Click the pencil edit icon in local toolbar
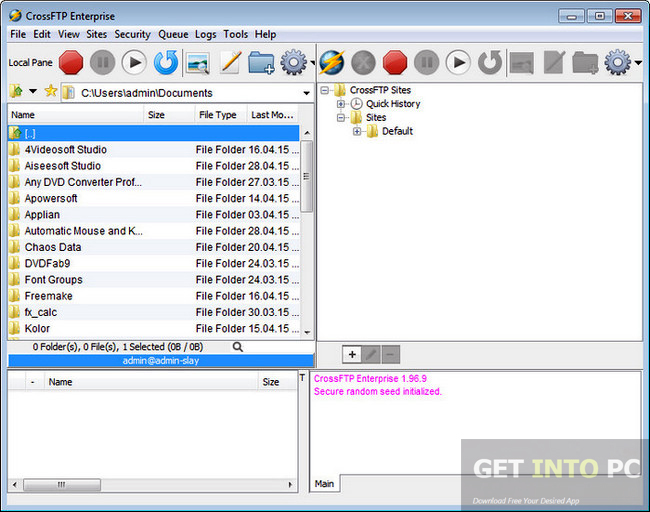Screen dimensions: 650x512 230,63
